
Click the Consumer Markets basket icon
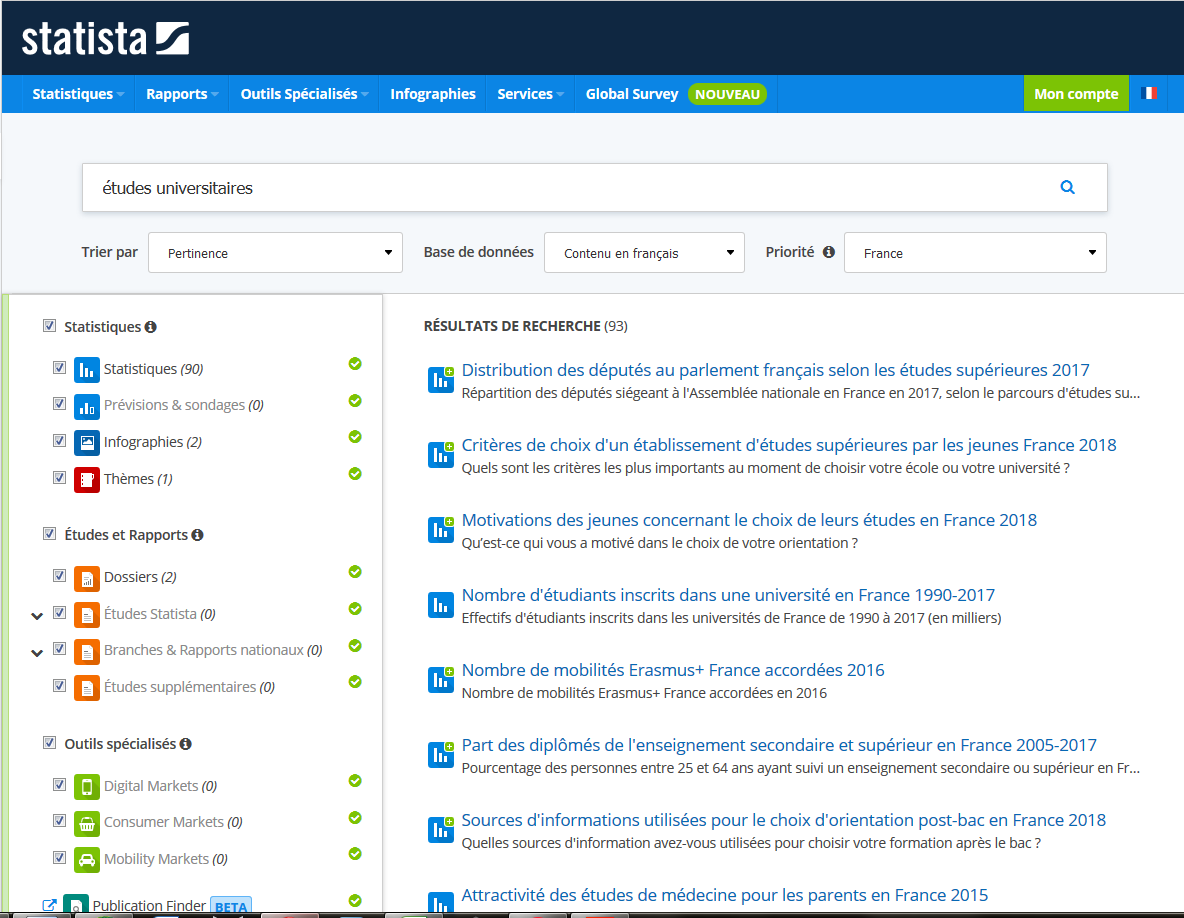[x=87, y=824]
